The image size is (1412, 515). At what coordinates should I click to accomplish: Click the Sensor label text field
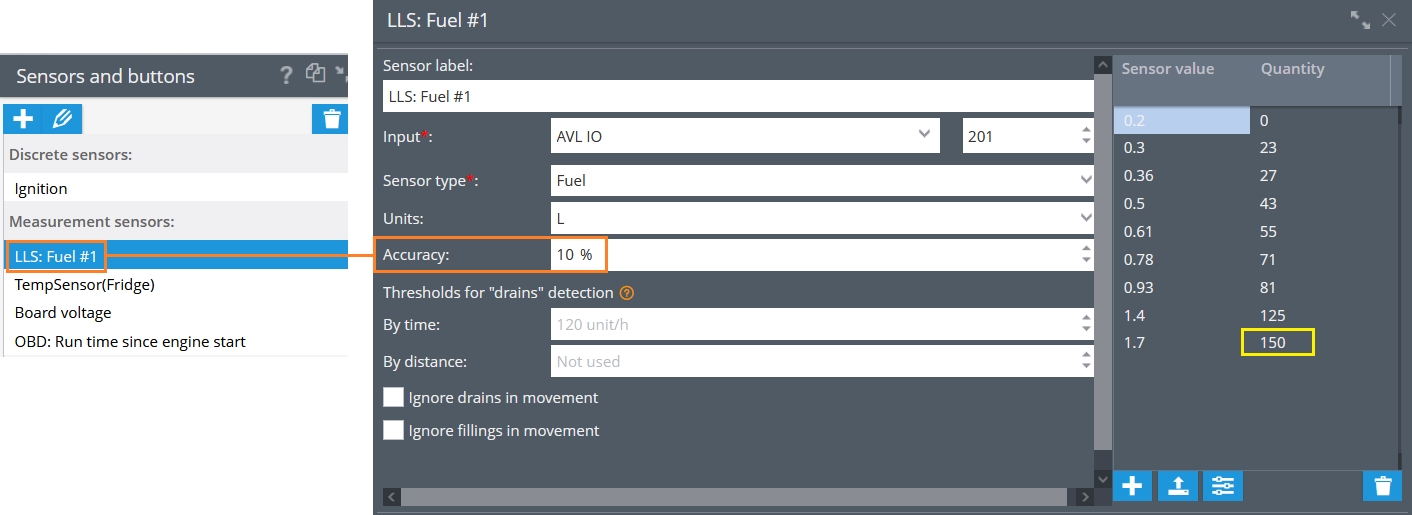tap(737, 97)
